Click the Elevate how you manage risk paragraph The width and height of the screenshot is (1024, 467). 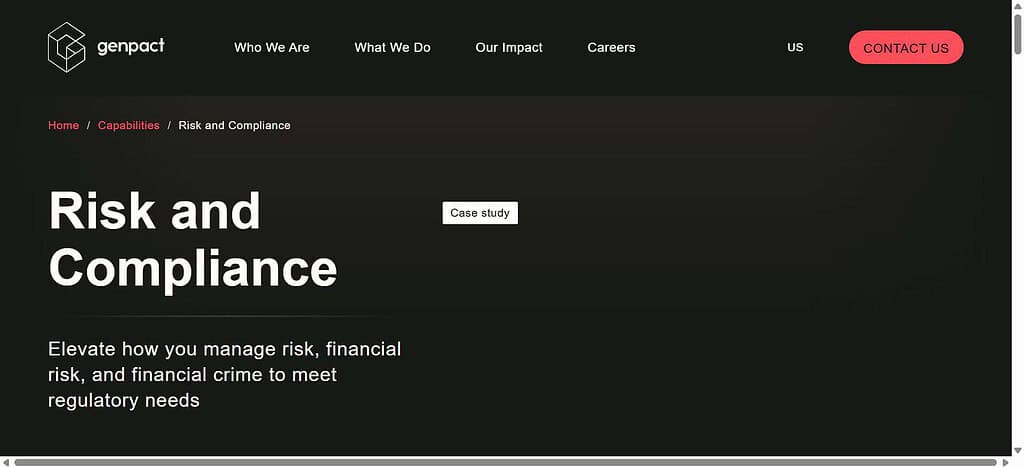click(225, 374)
